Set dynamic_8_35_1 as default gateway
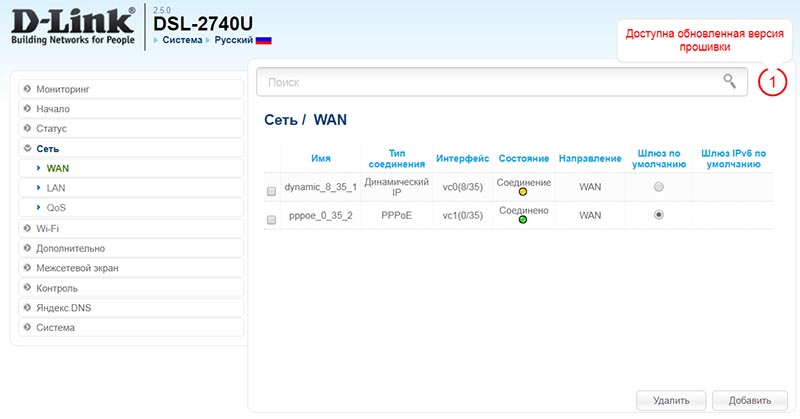The height and width of the screenshot is (419, 800). (x=658, y=188)
